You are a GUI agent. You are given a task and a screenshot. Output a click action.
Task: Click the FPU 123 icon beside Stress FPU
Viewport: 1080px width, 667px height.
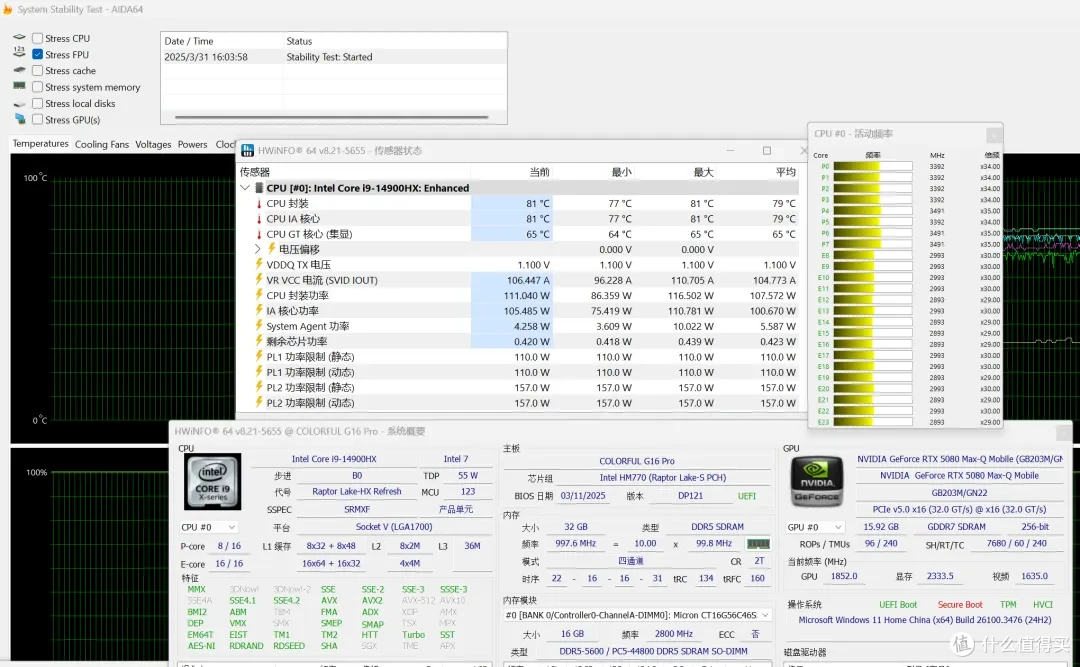(19, 52)
